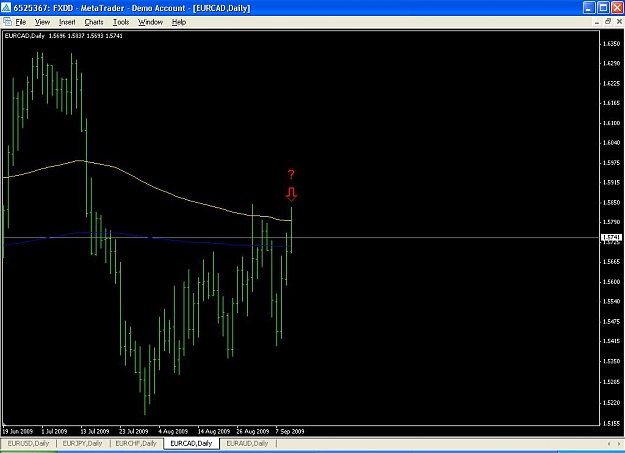Maximize the MetaTrader main window
The width and height of the screenshot is (625, 453).
click(603, 8)
